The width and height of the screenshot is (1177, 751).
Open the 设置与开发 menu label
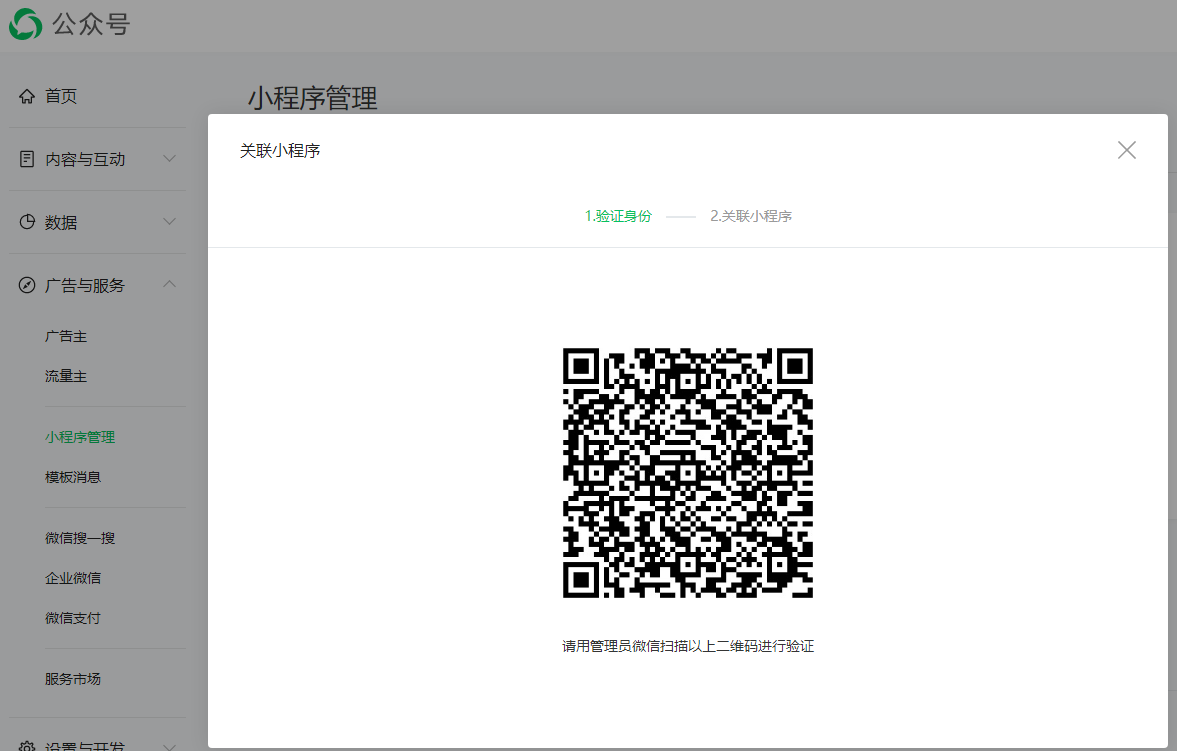coord(85,746)
